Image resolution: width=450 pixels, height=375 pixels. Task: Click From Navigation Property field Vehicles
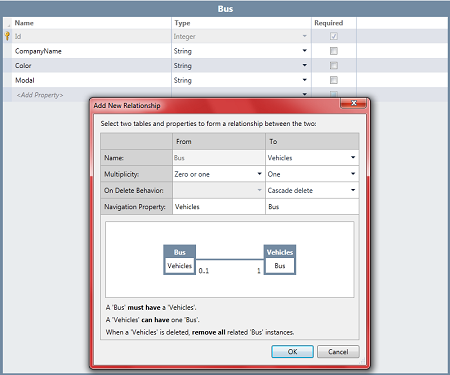click(219, 207)
